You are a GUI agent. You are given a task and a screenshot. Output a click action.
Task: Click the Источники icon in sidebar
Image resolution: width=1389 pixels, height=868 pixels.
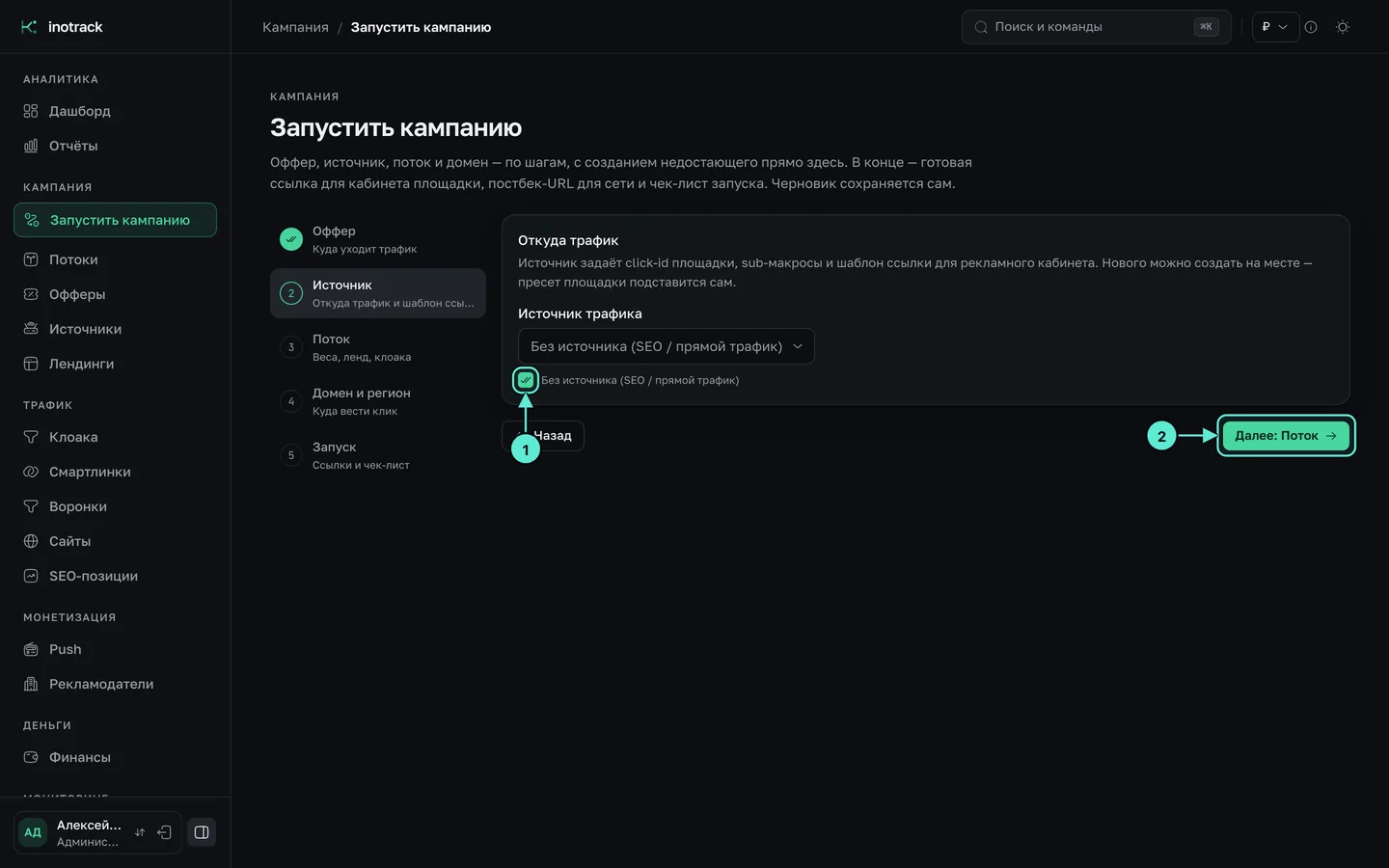[31, 329]
